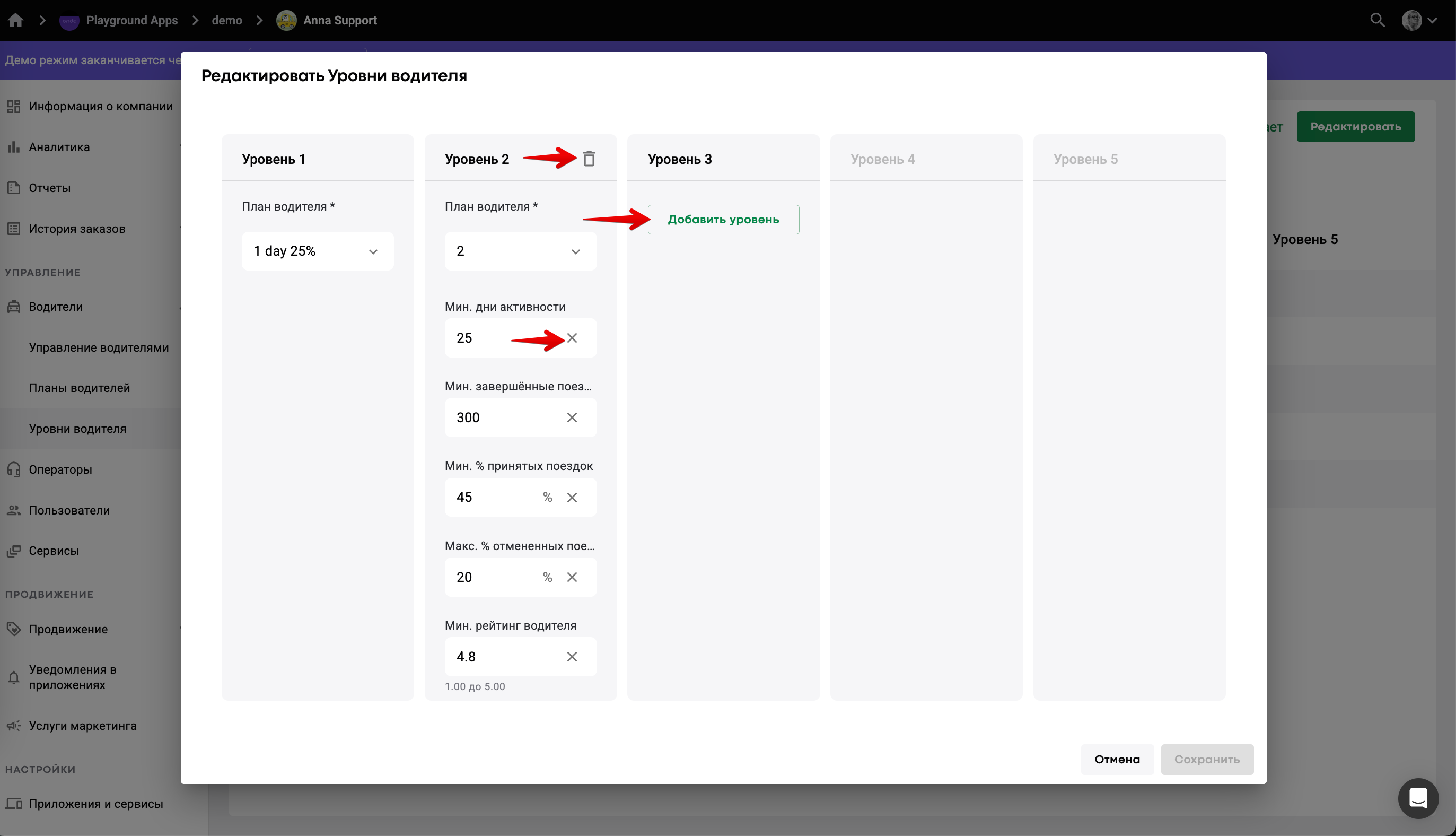Image resolution: width=1456 pixels, height=836 pixels.
Task: Delete Level 2 with trash icon
Action: click(589, 159)
